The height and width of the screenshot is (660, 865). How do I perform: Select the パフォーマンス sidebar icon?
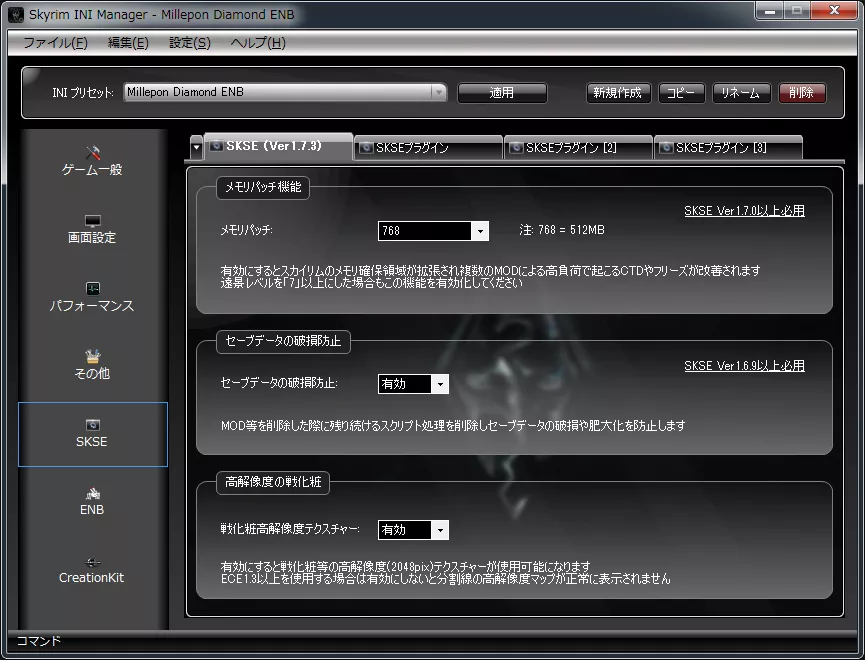tap(93, 289)
